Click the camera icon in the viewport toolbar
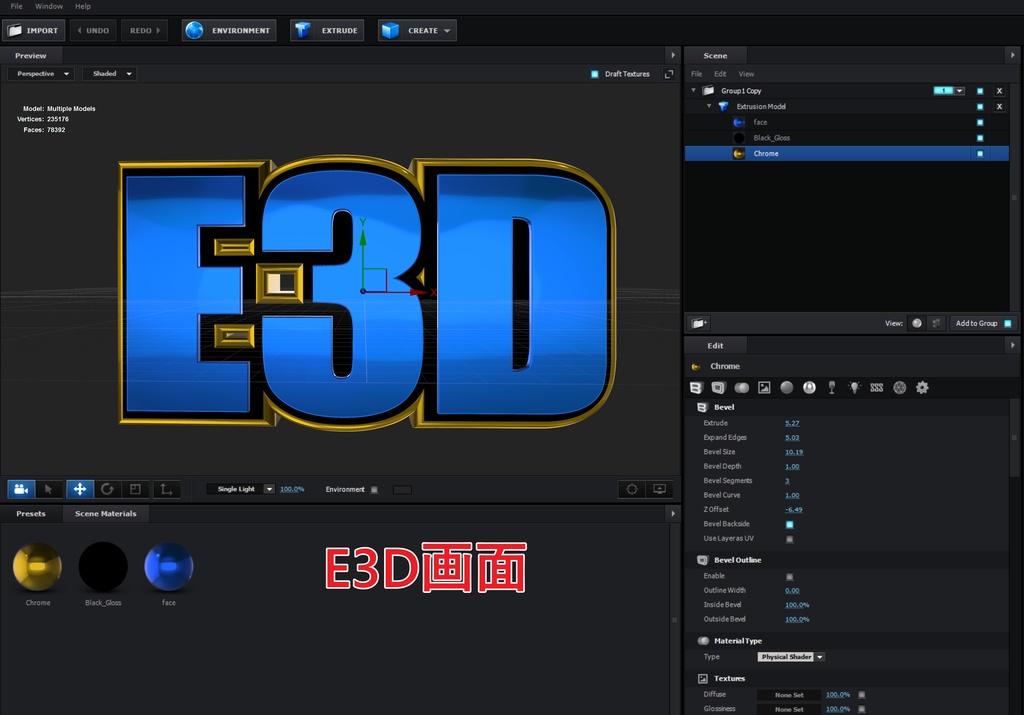1024x715 pixels. tap(20, 489)
